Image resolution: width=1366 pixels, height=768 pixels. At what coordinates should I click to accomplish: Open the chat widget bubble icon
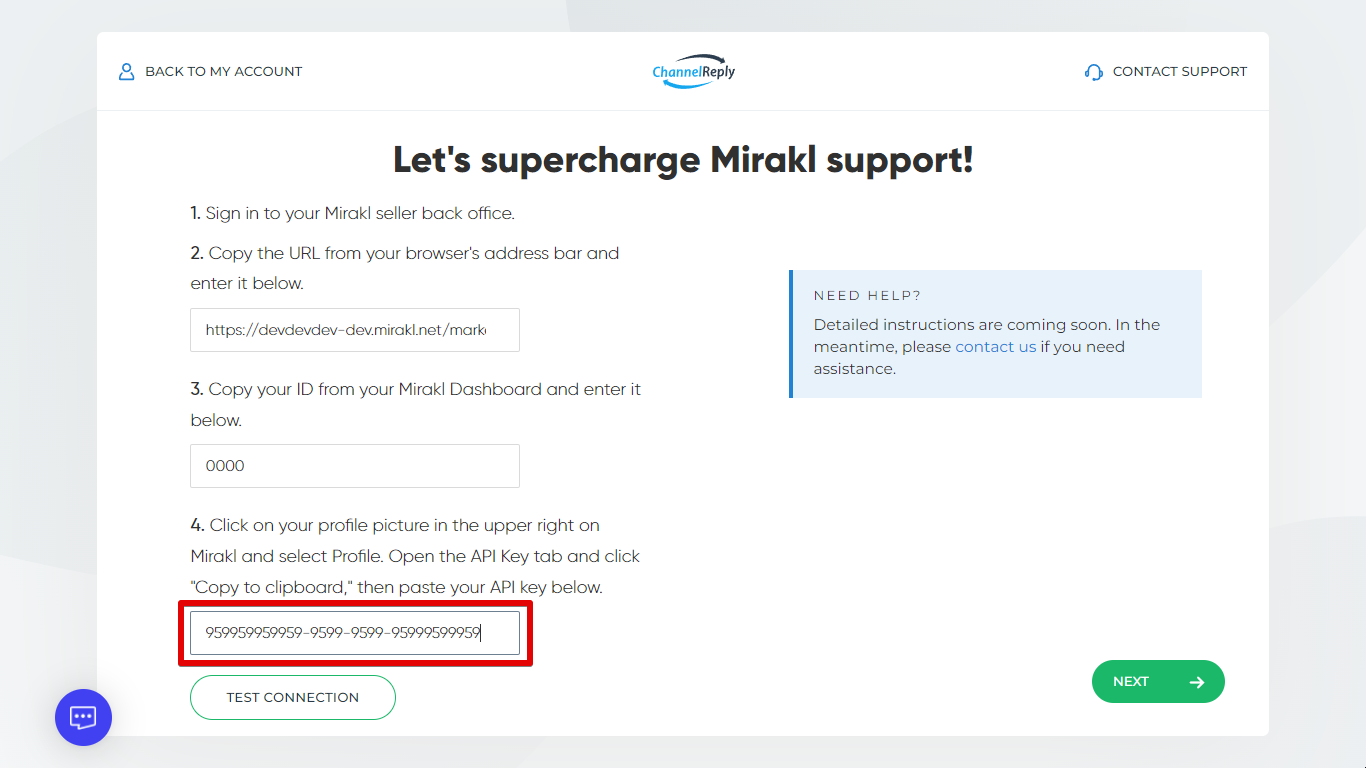point(83,717)
